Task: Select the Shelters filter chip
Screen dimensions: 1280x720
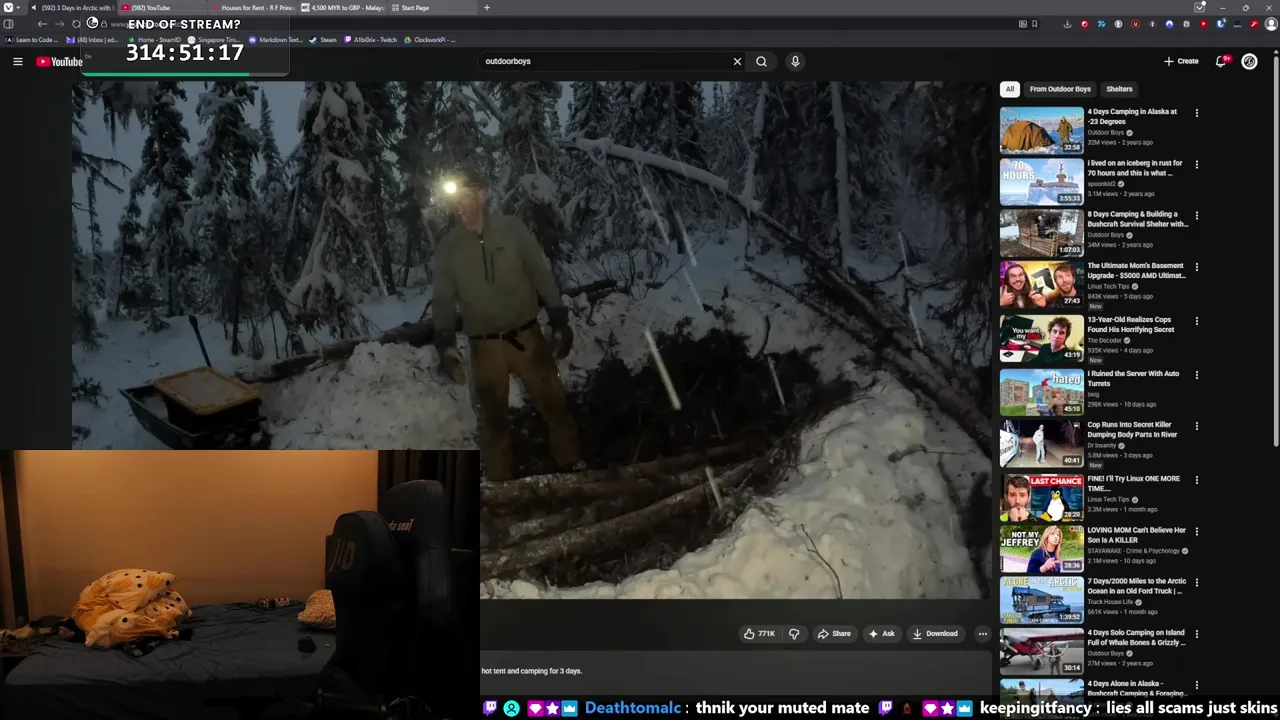Action: tap(1119, 89)
